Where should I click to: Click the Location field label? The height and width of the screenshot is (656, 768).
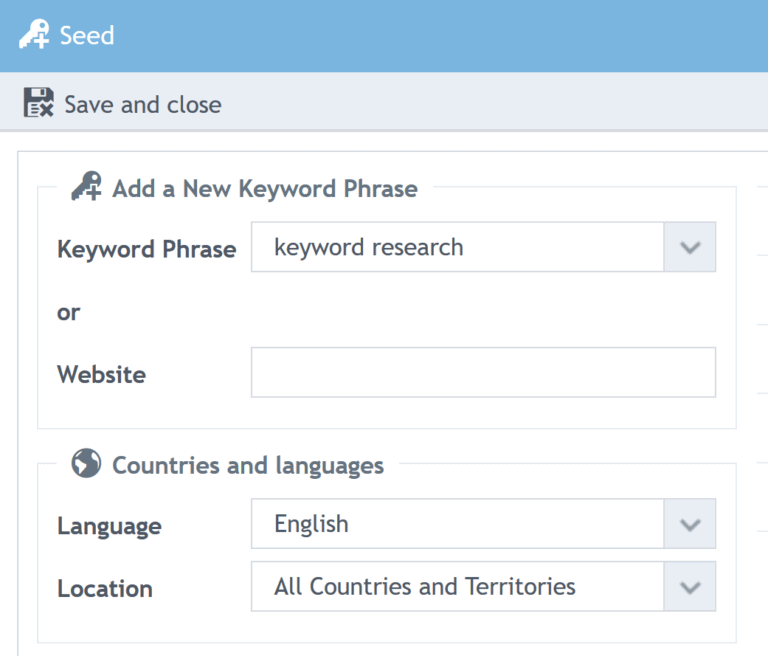(105, 589)
